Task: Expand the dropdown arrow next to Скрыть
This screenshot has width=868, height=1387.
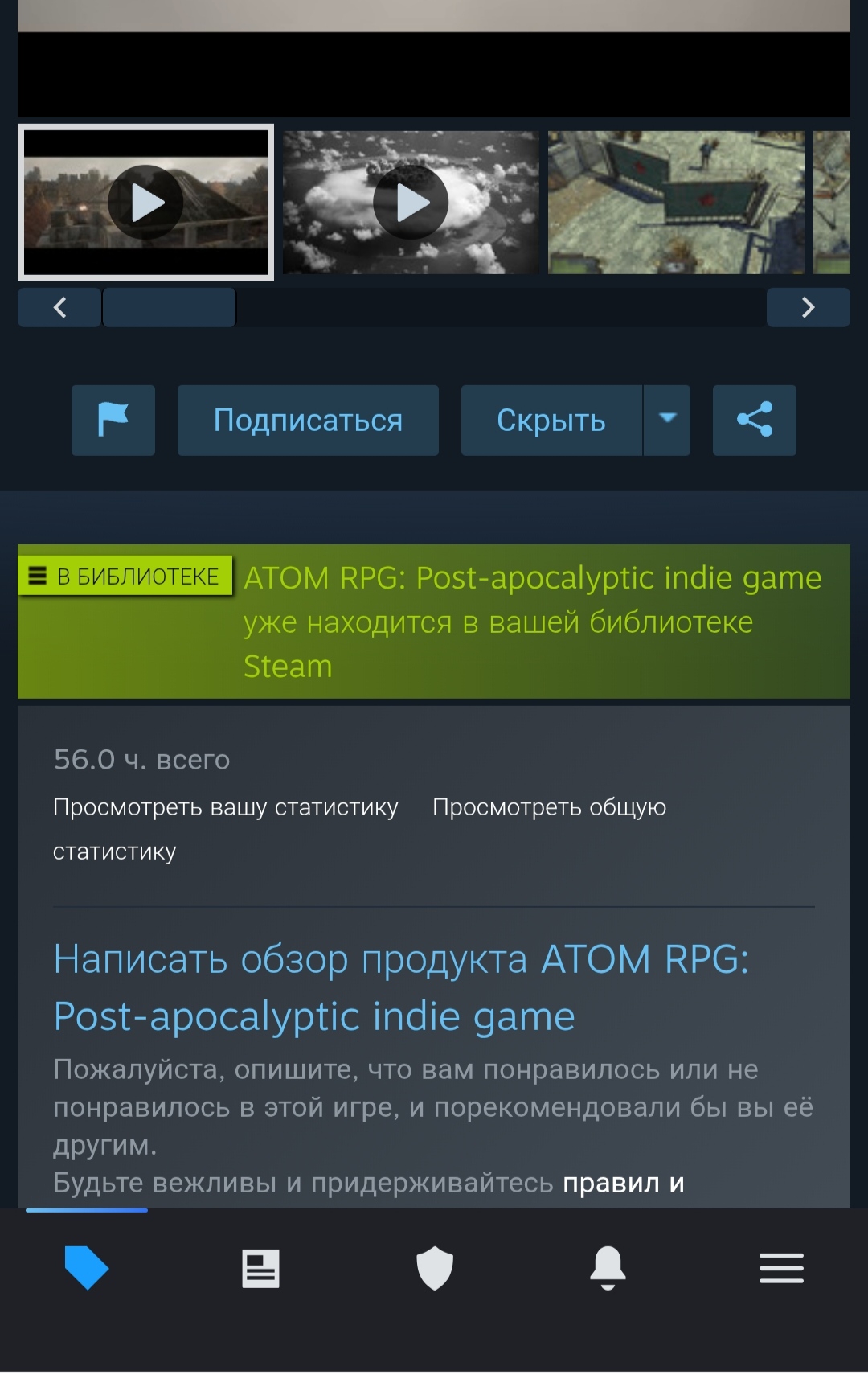Action: tap(667, 420)
